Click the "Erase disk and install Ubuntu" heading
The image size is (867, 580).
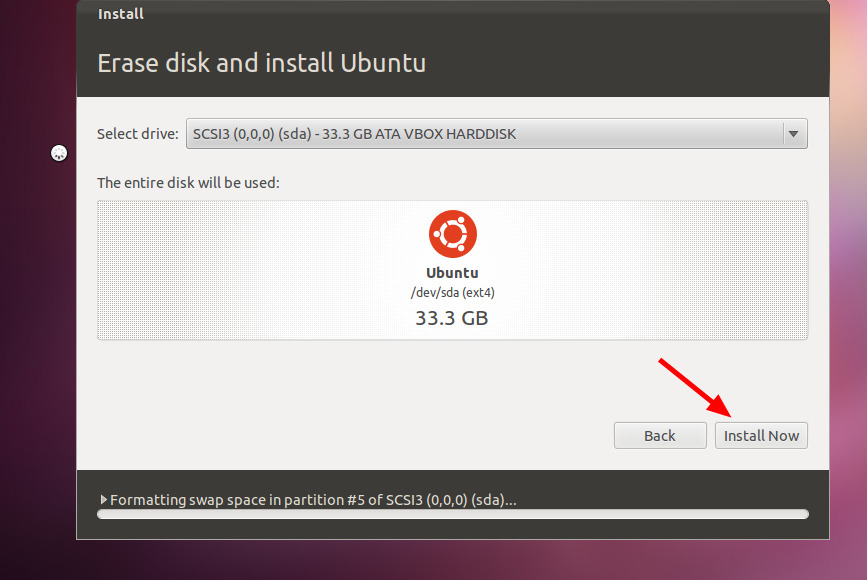point(261,63)
